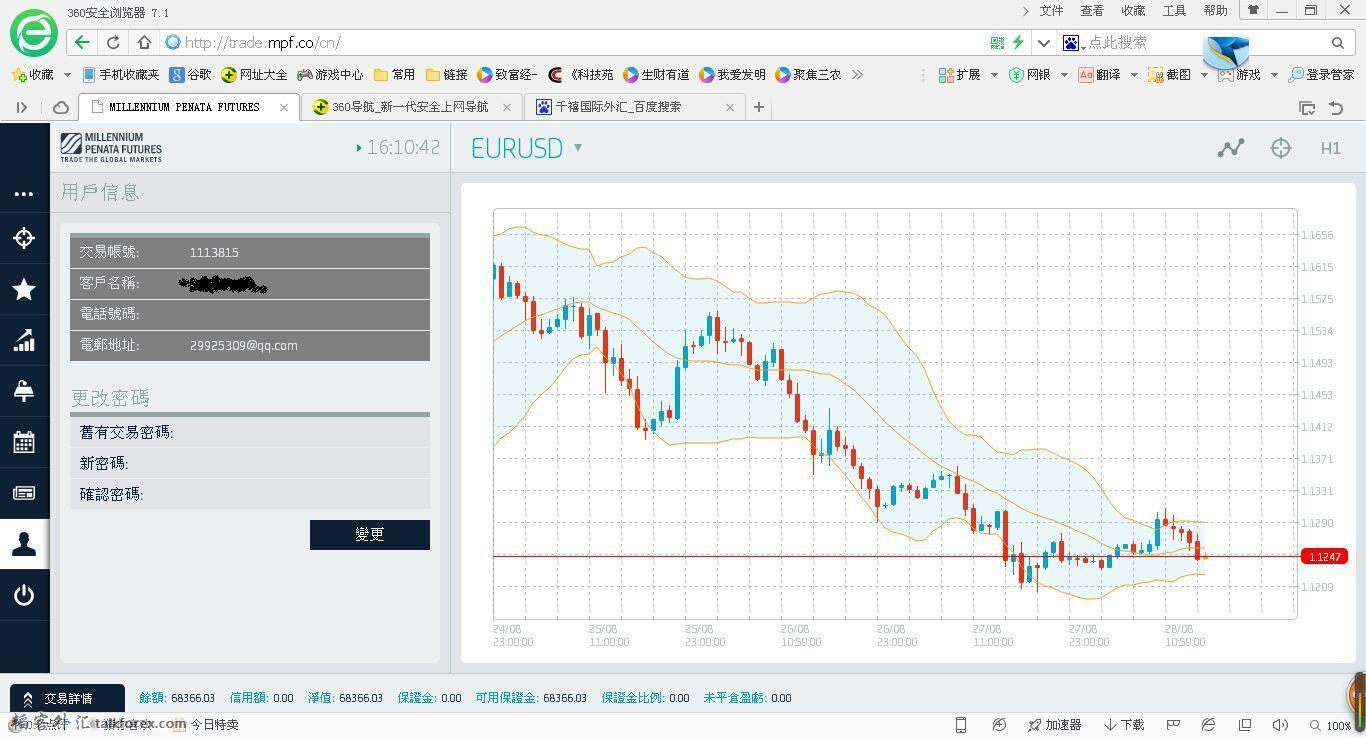The image size is (1366, 738).
Task: Select the user profile icon in sidebar
Action: point(24,544)
